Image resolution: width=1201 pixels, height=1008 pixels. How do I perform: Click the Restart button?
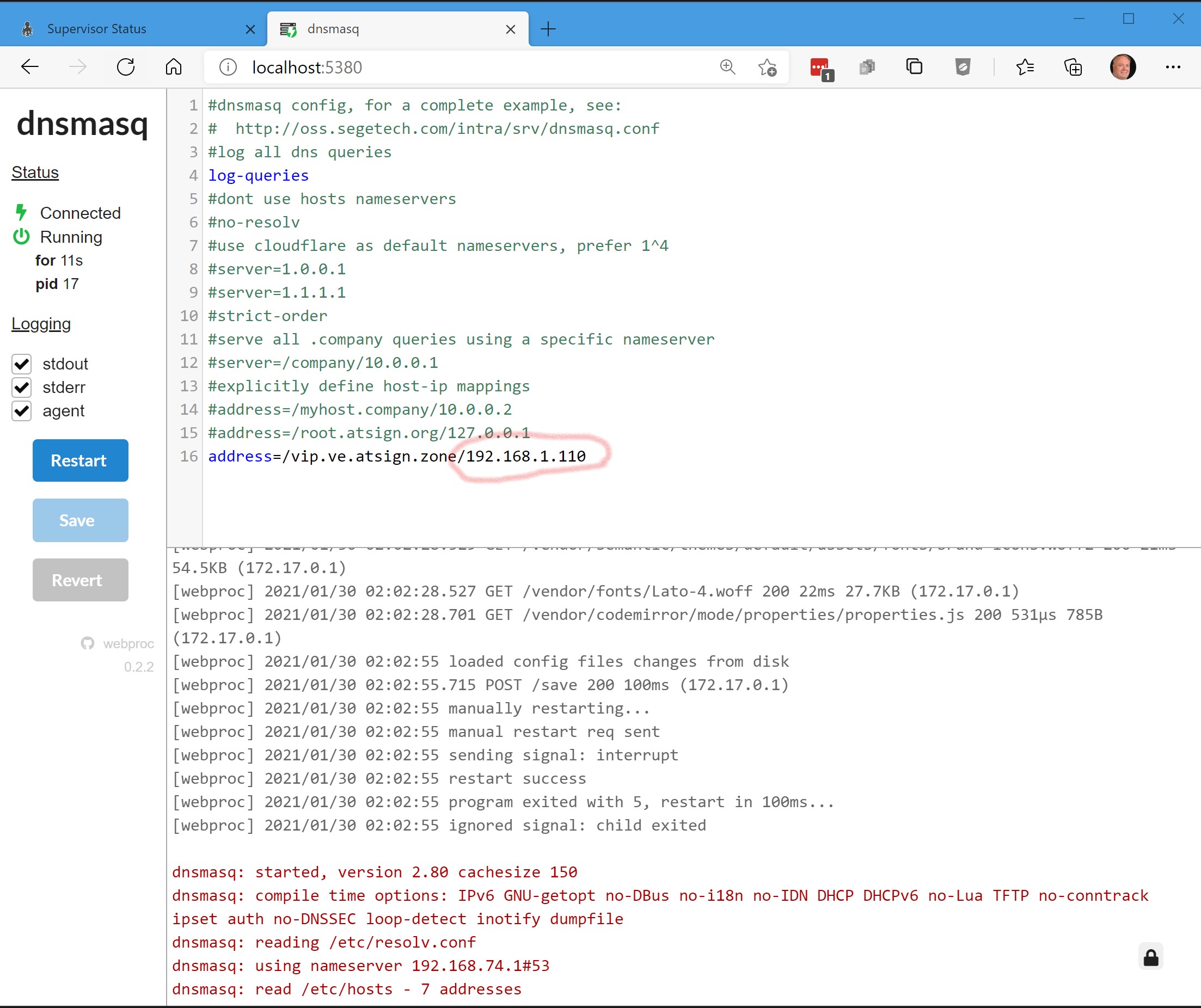tap(80, 460)
